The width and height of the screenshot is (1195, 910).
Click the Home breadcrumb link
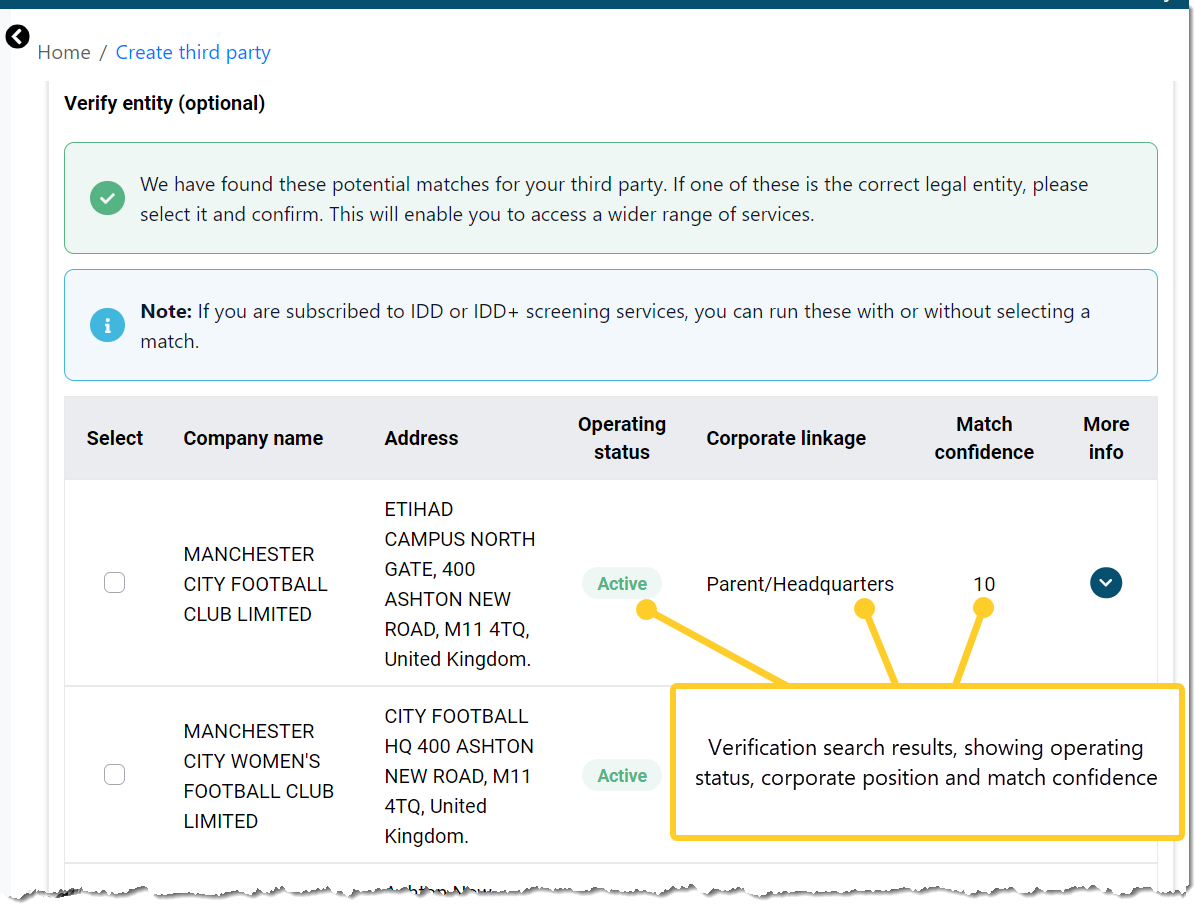point(64,52)
